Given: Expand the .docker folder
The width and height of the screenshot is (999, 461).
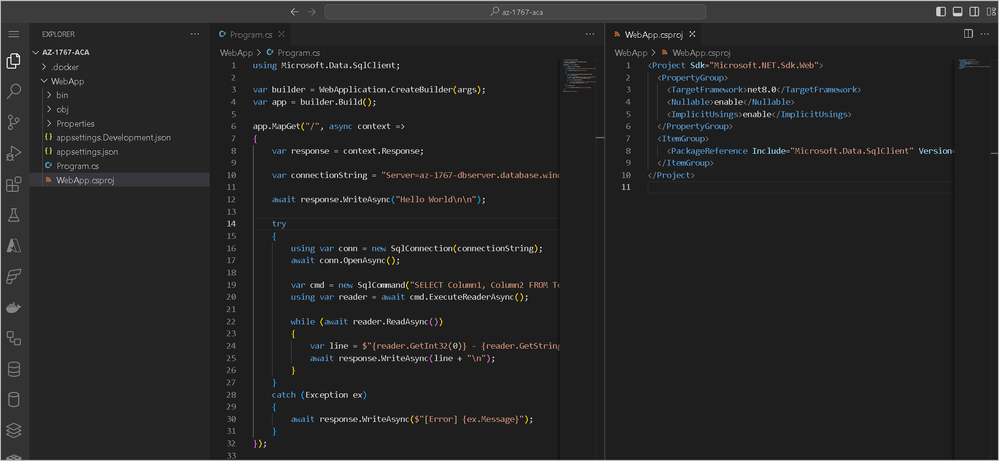Looking at the screenshot, I should [x=64, y=66].
